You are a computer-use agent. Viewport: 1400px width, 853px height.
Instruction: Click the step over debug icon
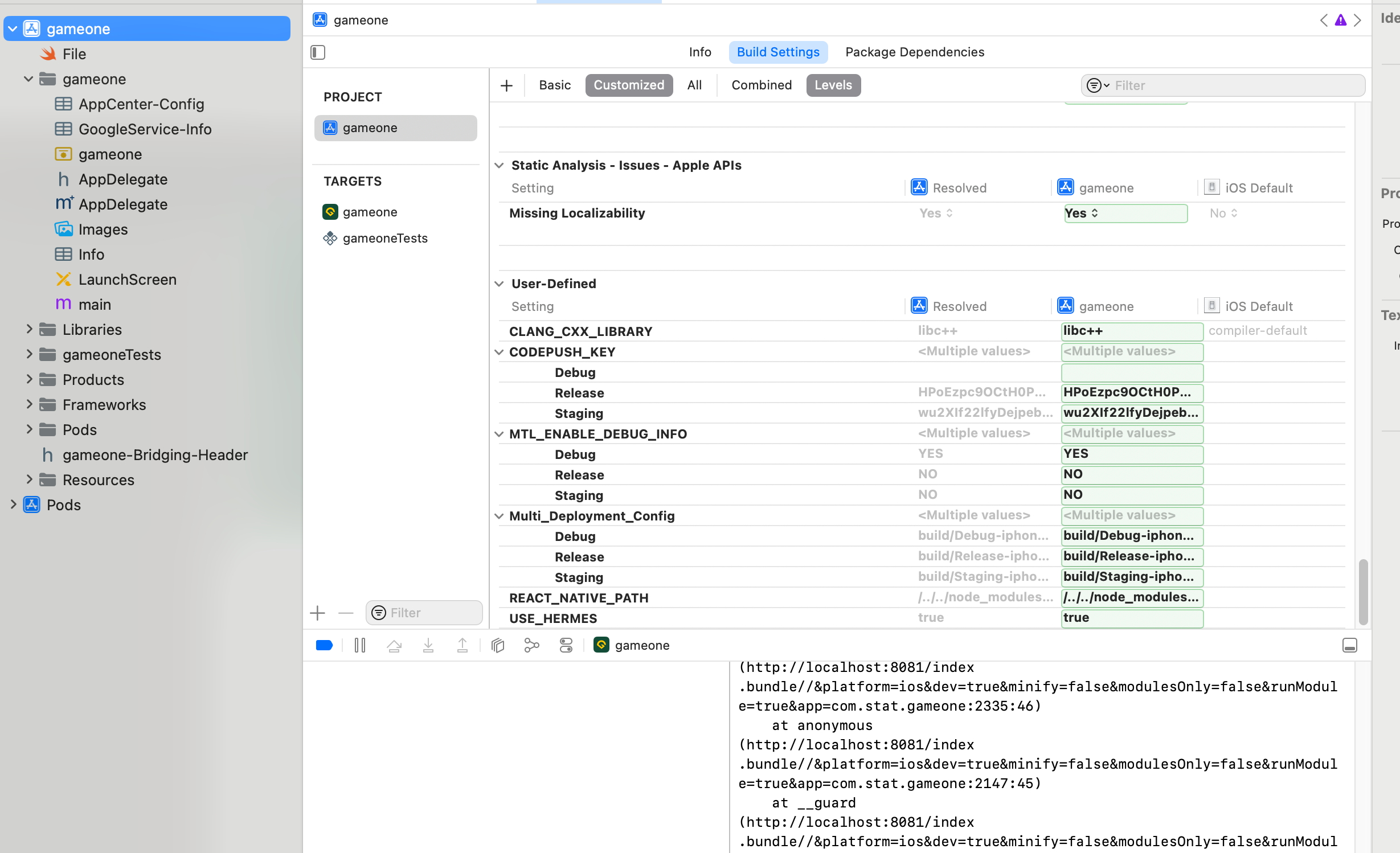394,645
